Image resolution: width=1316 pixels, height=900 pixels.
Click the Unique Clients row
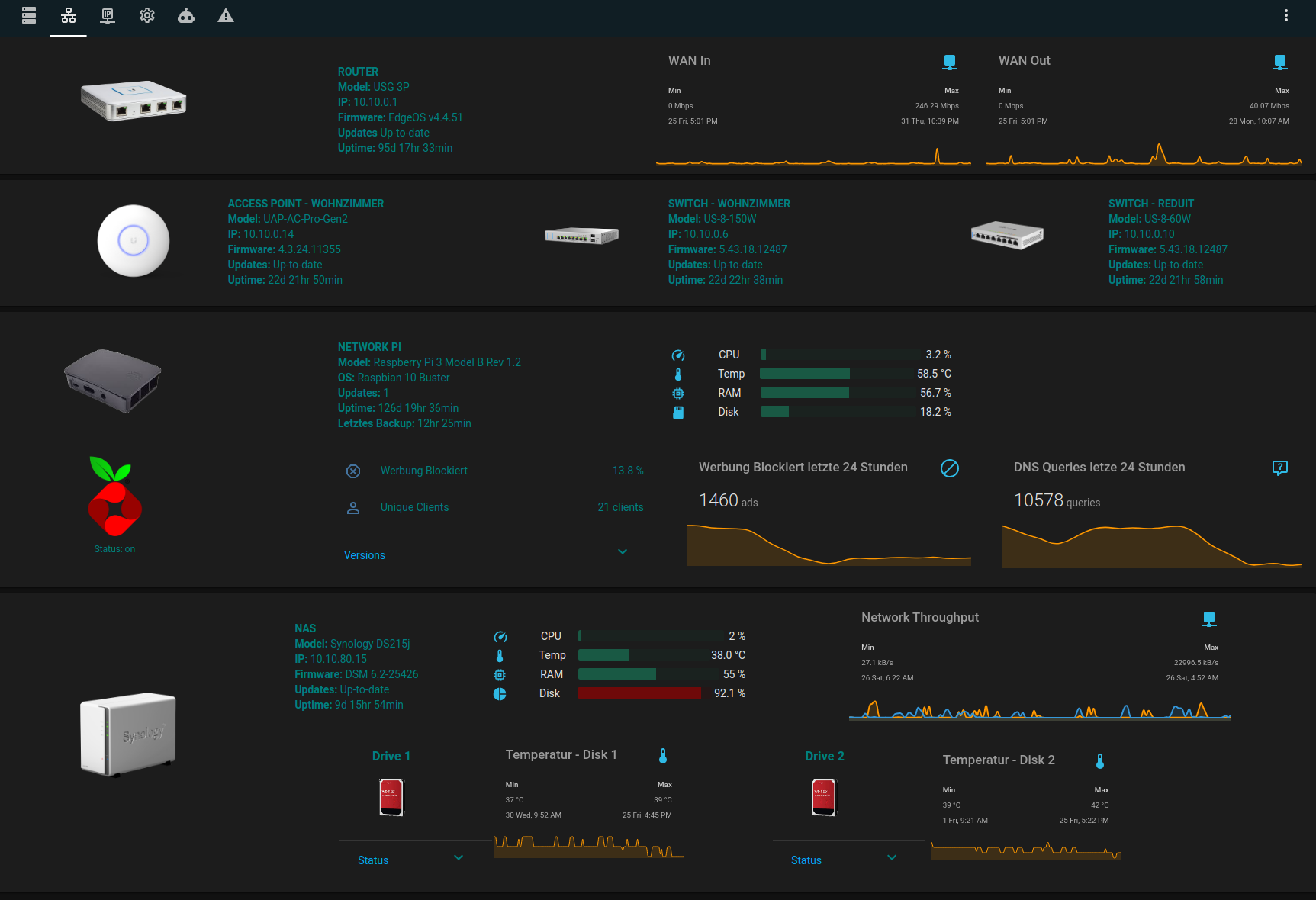point(494,507)
